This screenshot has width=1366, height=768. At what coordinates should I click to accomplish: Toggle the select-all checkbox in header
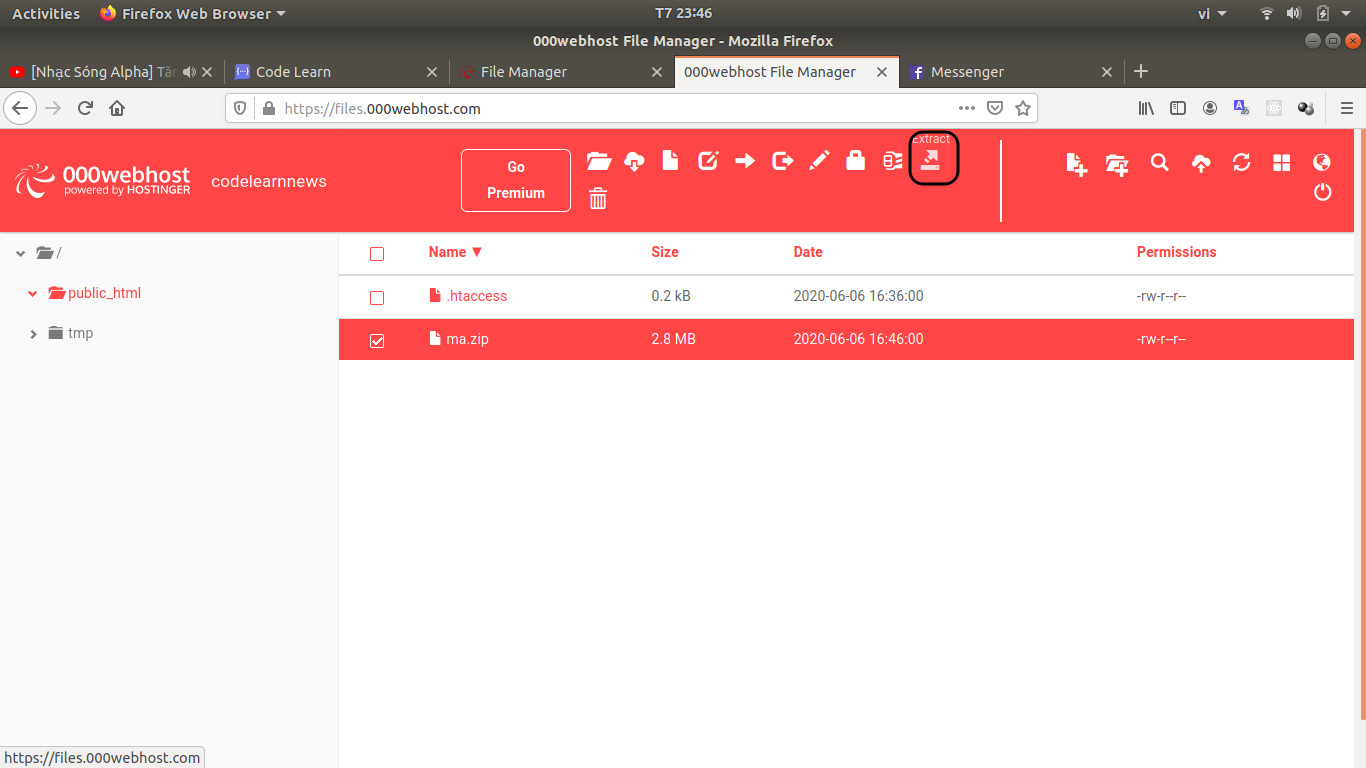pos(377,254)
